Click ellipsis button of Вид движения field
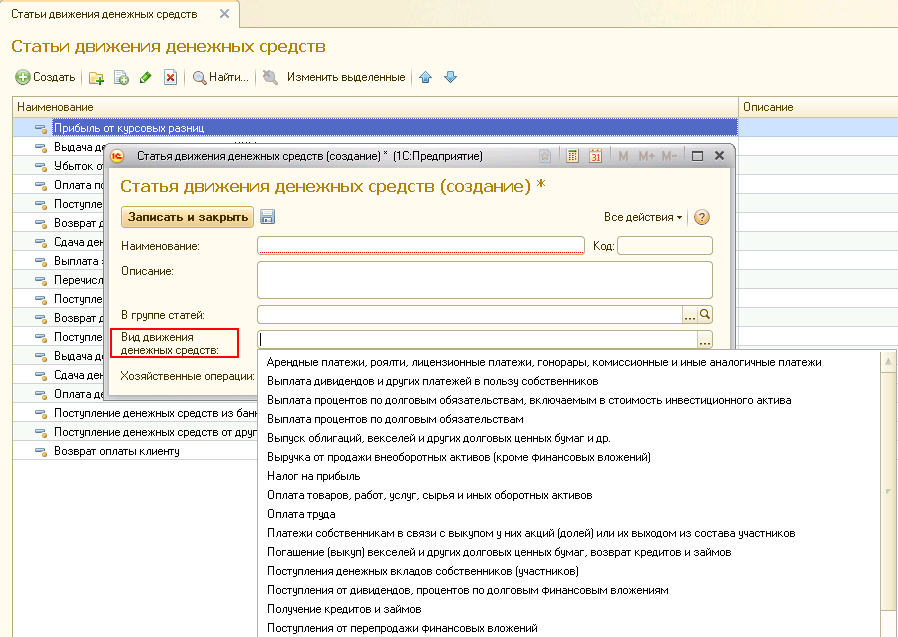The width and height of the screenshot is (898, 637). click(x=705, y=340)
